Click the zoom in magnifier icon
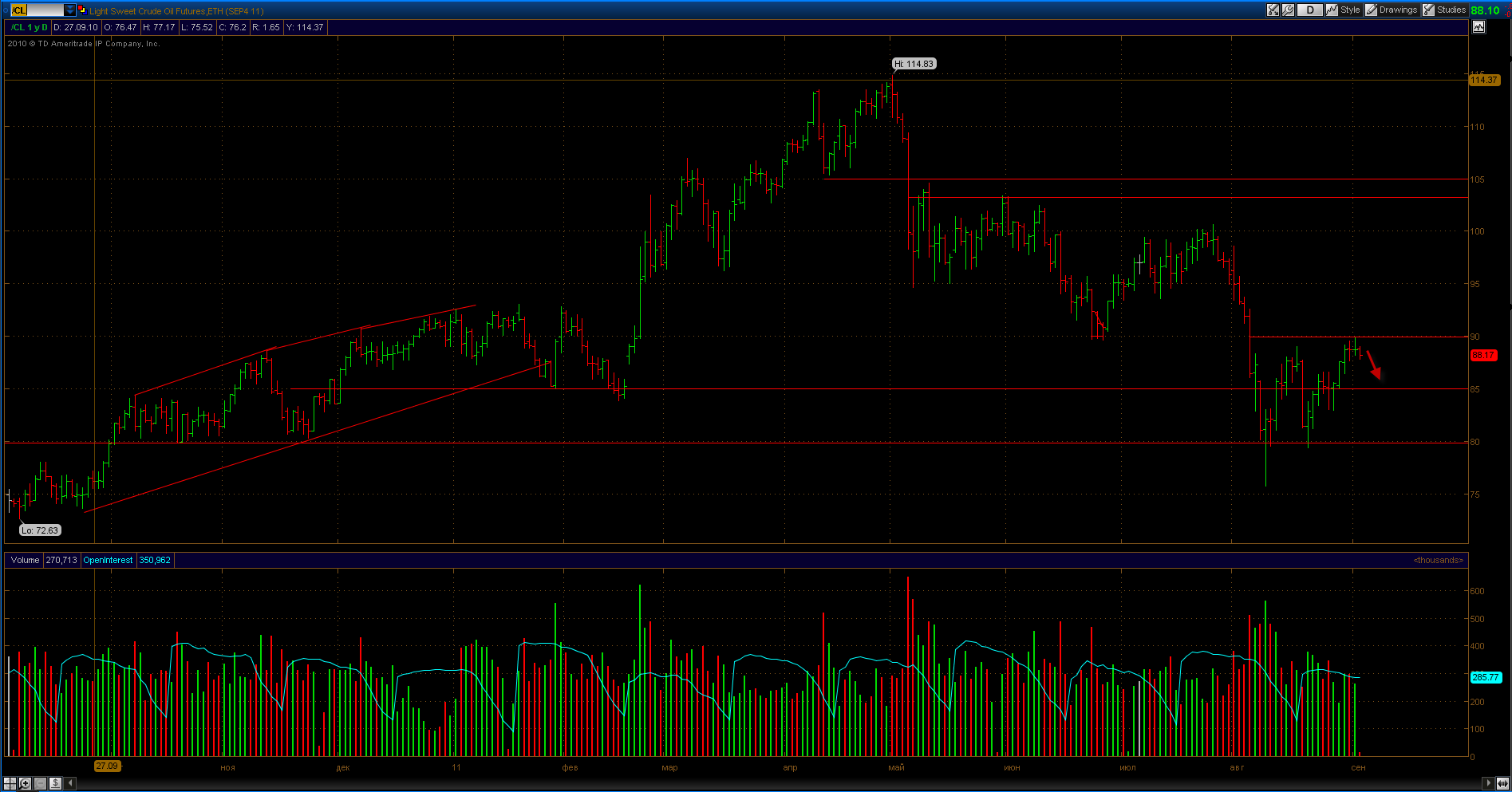This screenshot has height=792, width=1512. coord(26,783)
